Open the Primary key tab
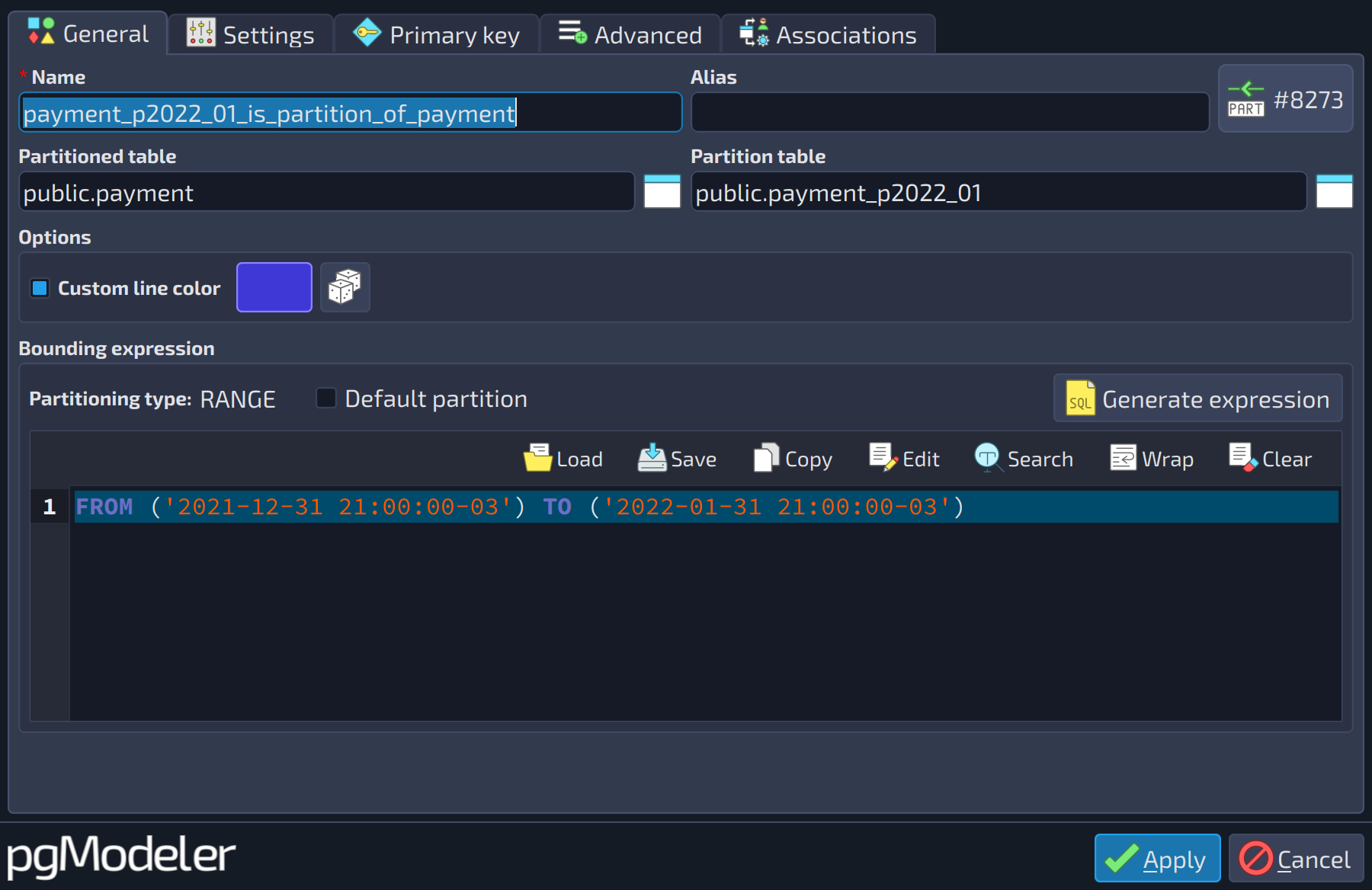Image resolution: width=1372 pixels, height=890 pixels. tap(436, 35)
